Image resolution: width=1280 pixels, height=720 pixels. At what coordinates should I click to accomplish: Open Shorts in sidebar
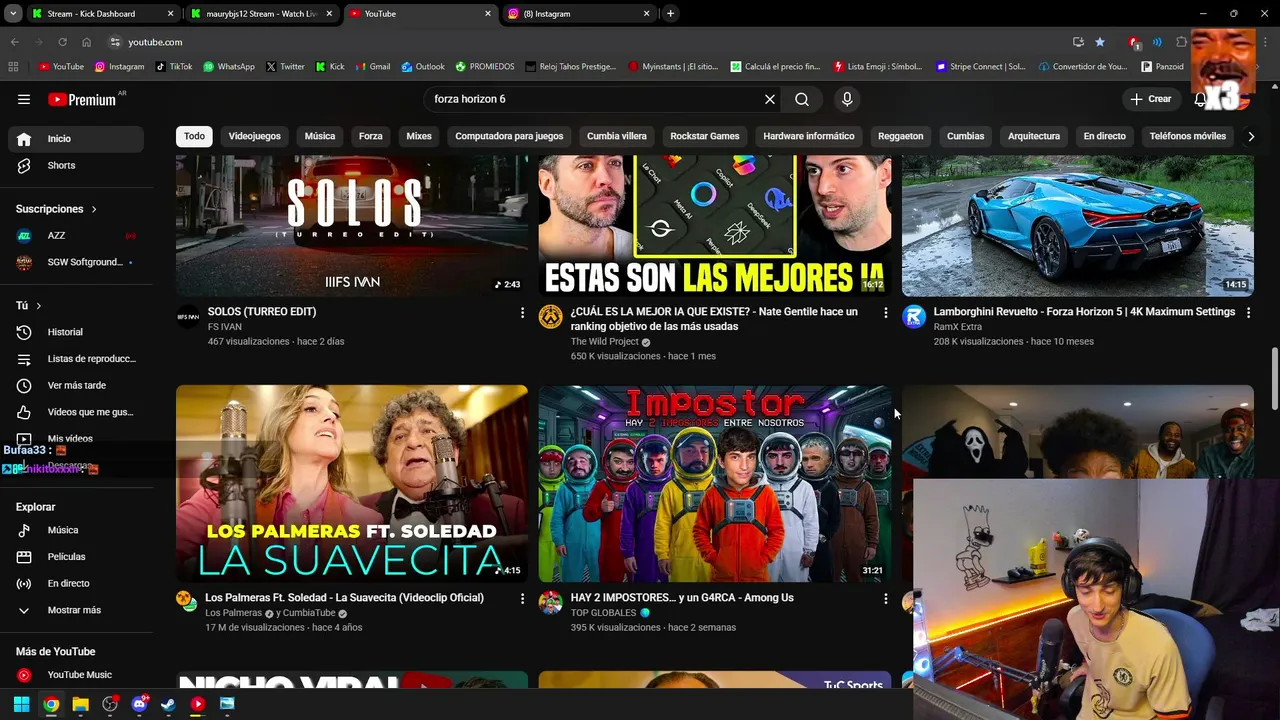[76, 165]
